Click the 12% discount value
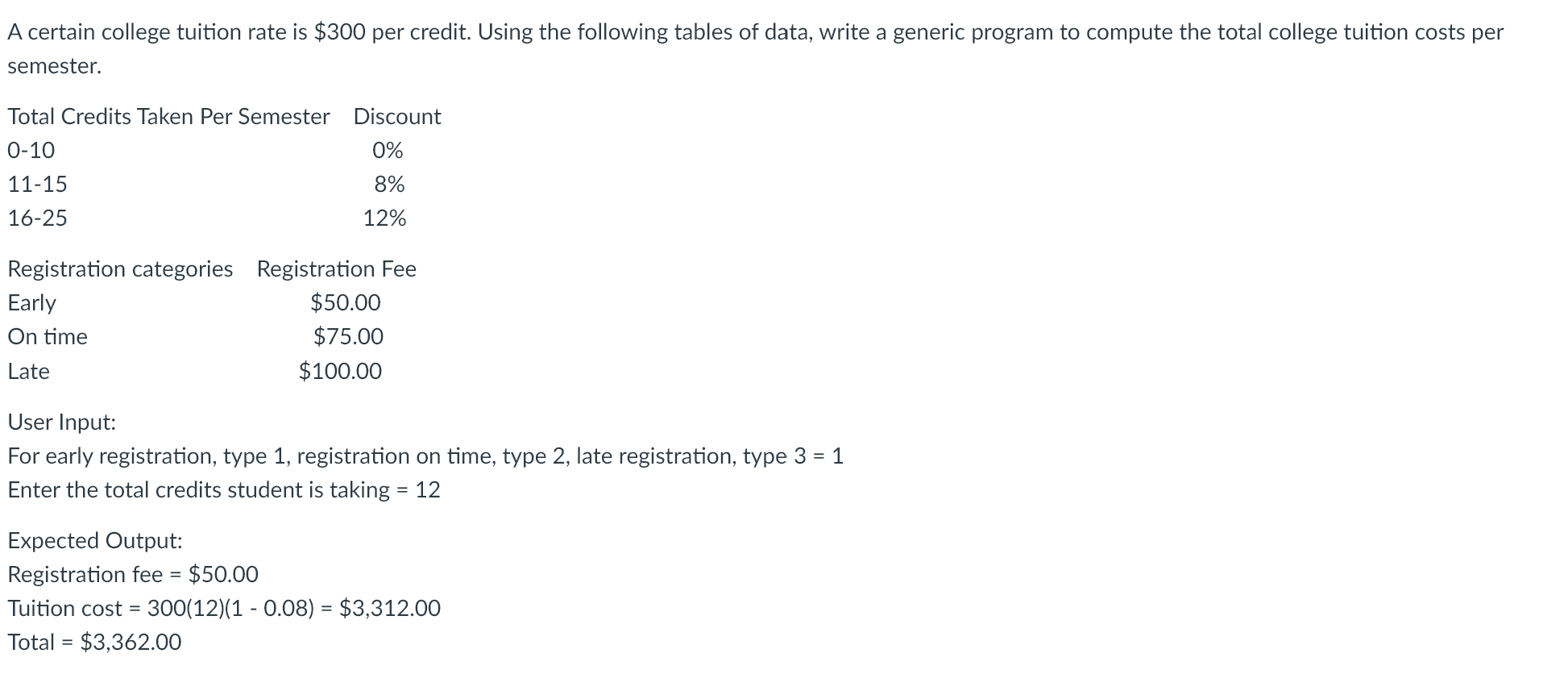The image size is (1568, 695). point(384,218)
